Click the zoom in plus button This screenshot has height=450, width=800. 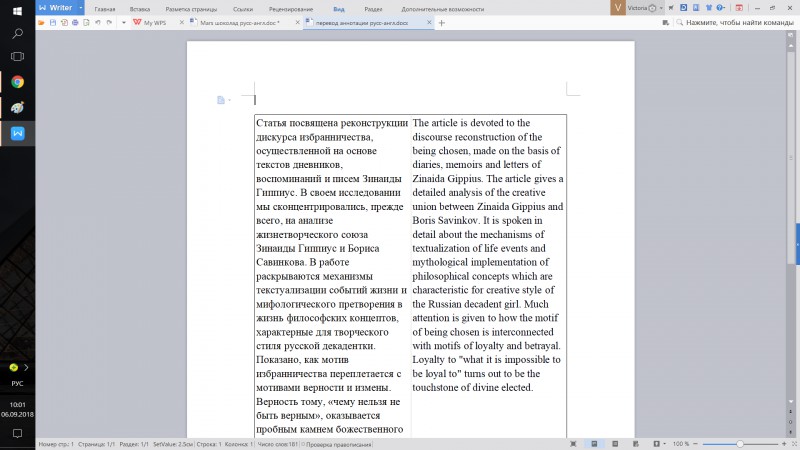pyautogui.click(x=784, y=444)
